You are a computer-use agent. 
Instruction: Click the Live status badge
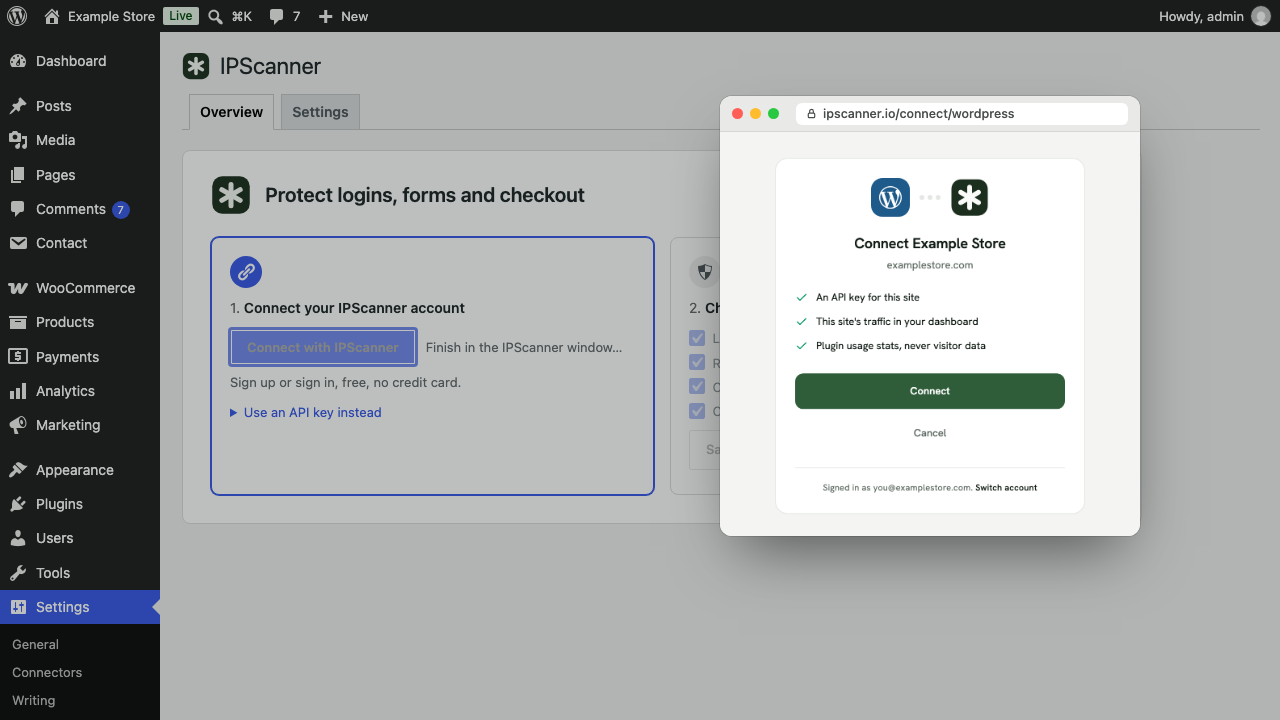tap(181, 16)
